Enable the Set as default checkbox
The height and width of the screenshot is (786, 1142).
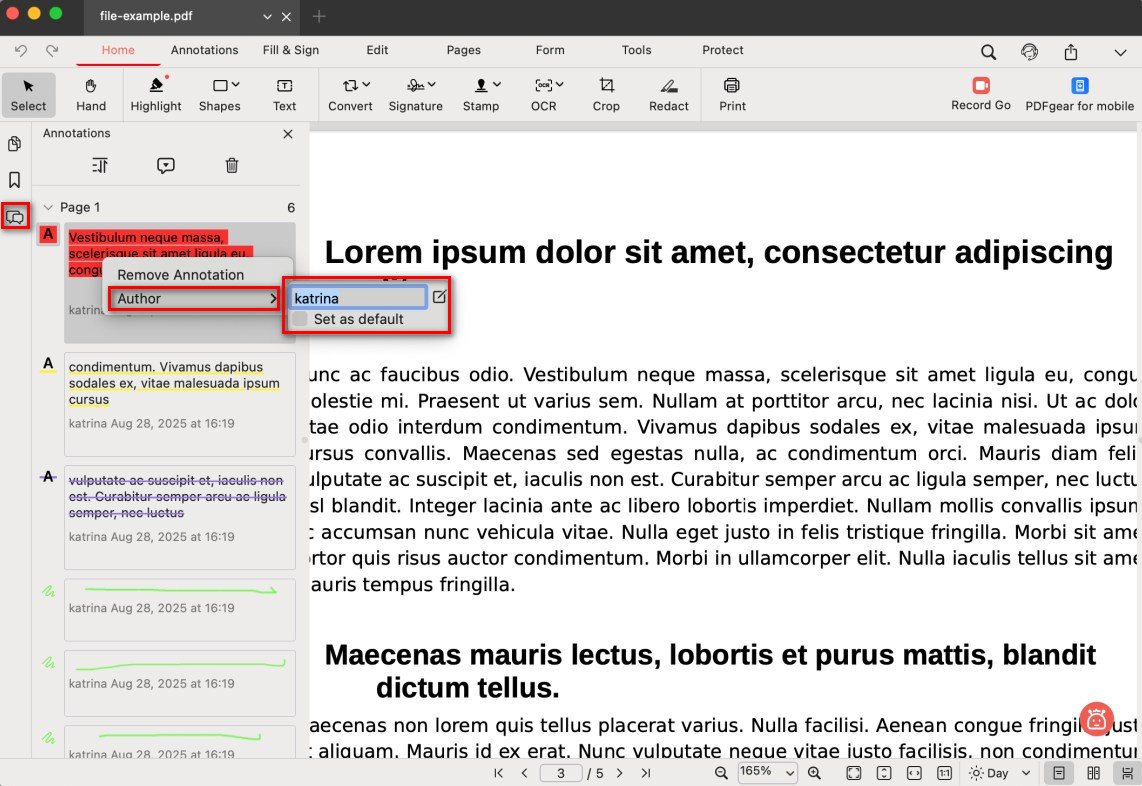pyautogui.click(x=299, y=319)
